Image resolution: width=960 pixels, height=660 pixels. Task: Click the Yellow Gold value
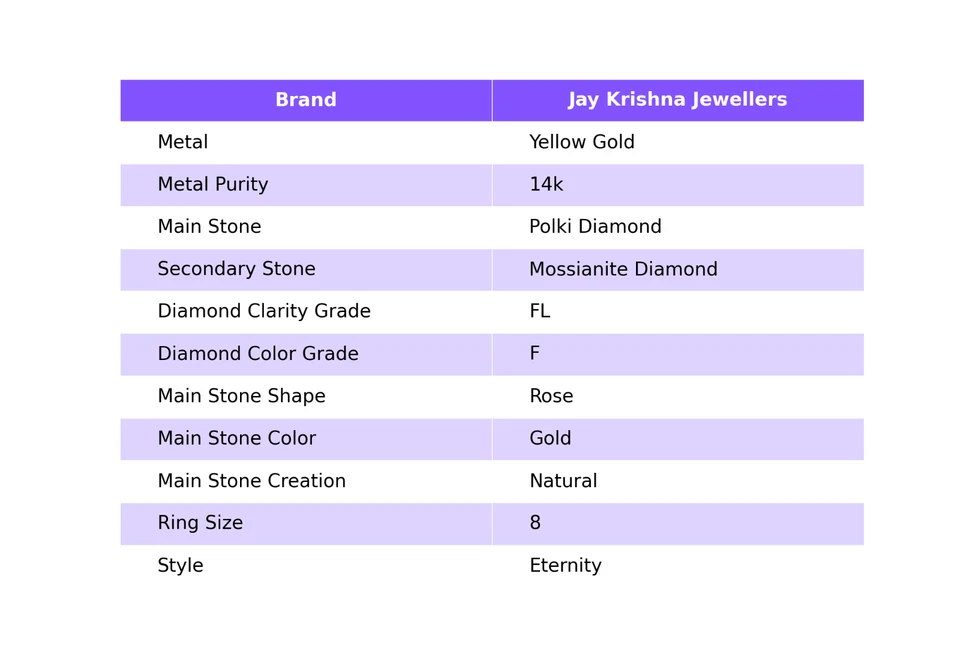click(582, 142)
